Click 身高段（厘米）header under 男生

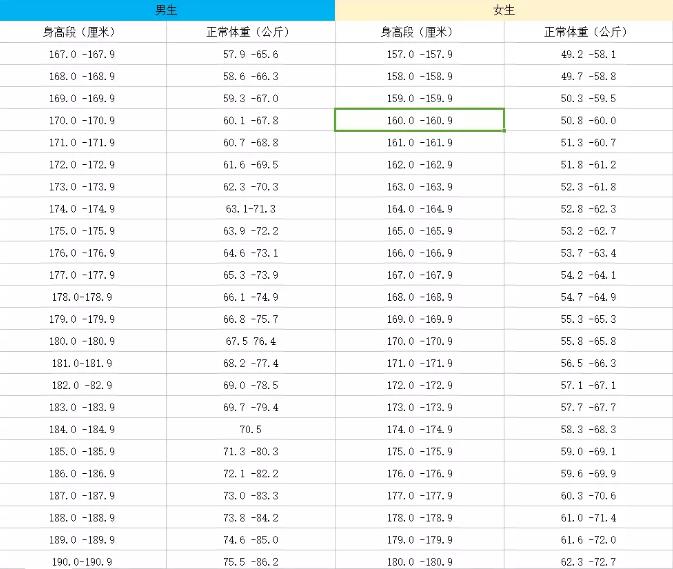click(83, 32)
